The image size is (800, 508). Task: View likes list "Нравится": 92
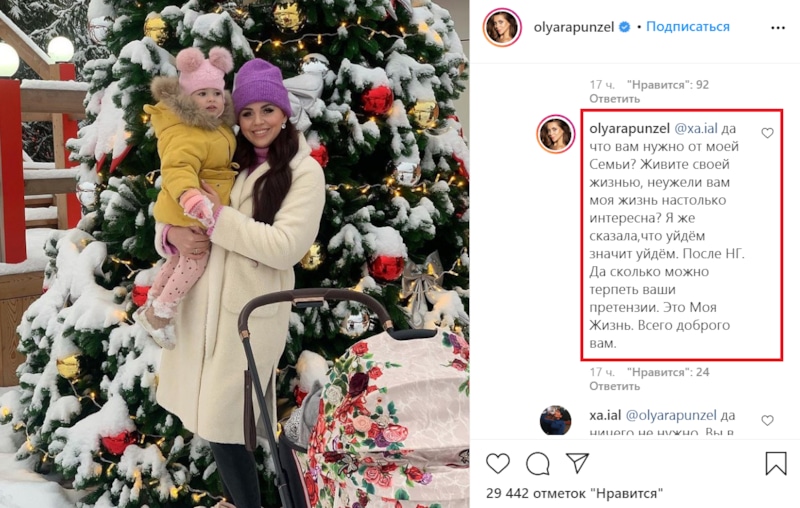click(668, 85)
